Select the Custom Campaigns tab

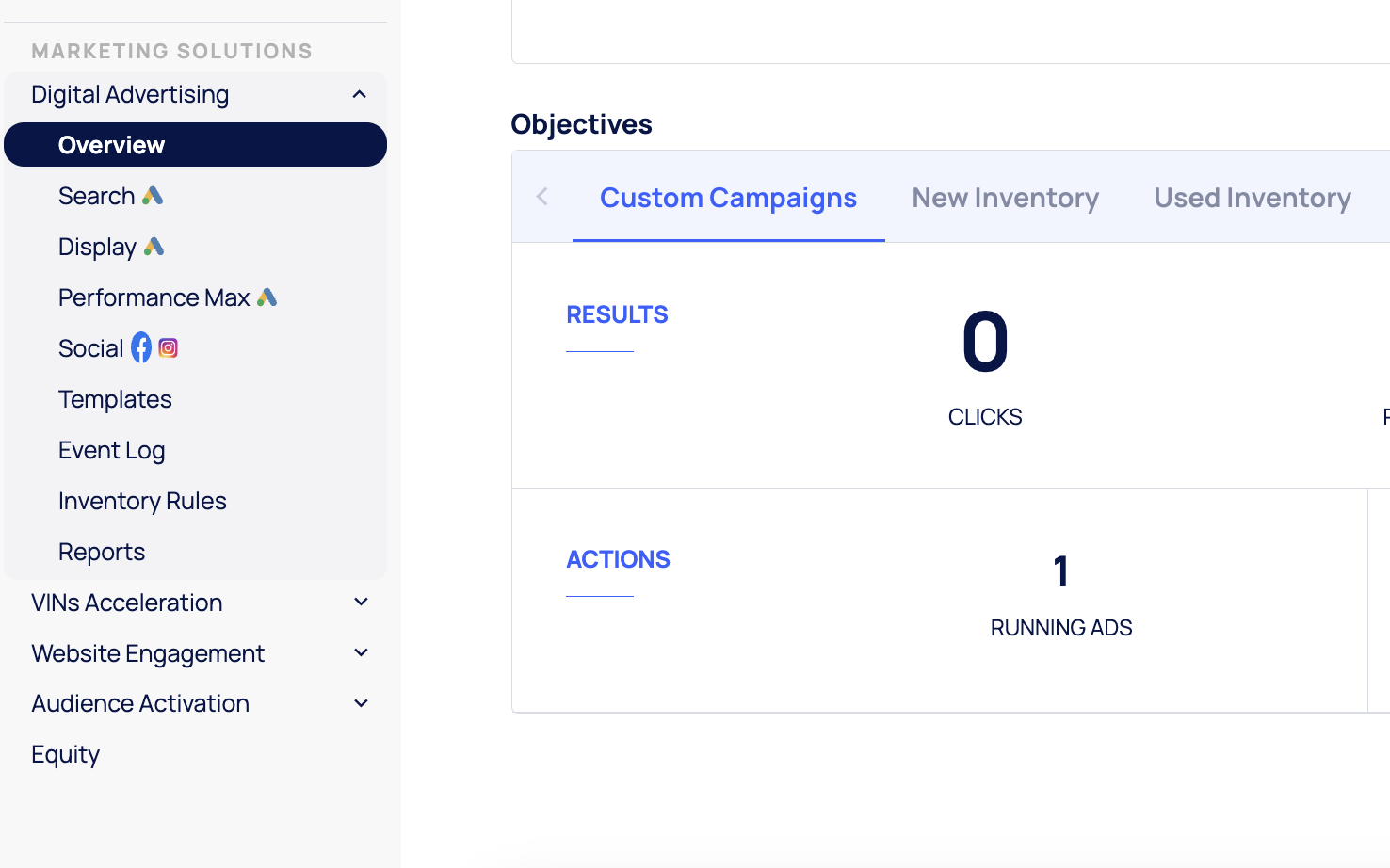click(728, 198)
